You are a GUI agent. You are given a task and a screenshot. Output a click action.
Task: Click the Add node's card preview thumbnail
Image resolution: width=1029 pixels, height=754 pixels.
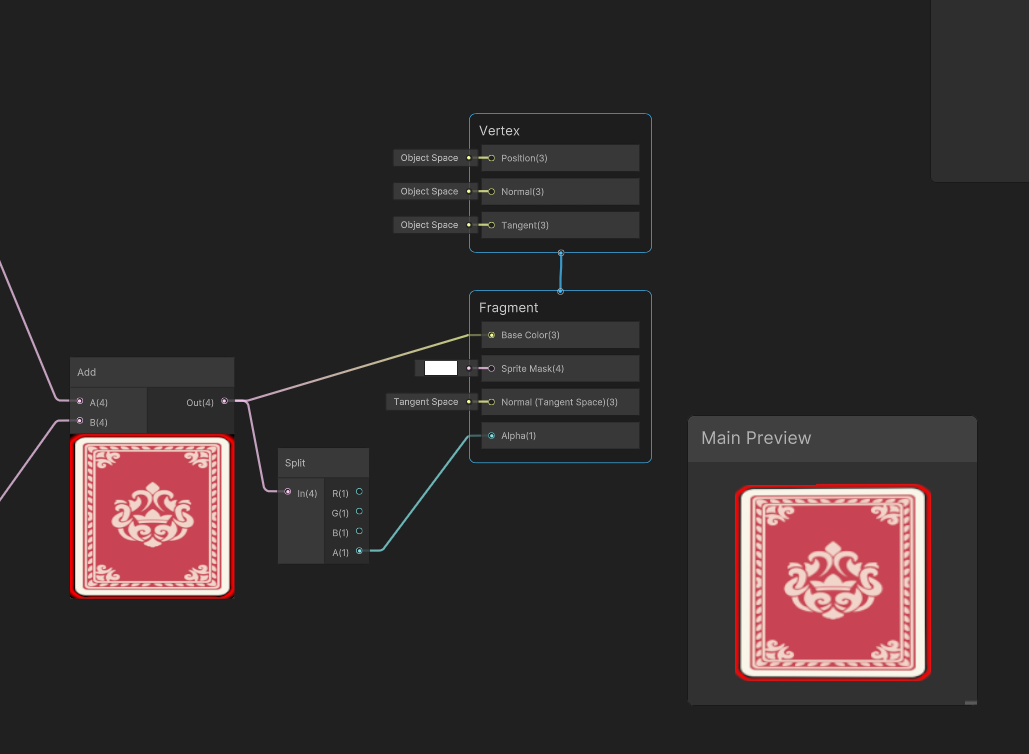click(x=152, y=516)
